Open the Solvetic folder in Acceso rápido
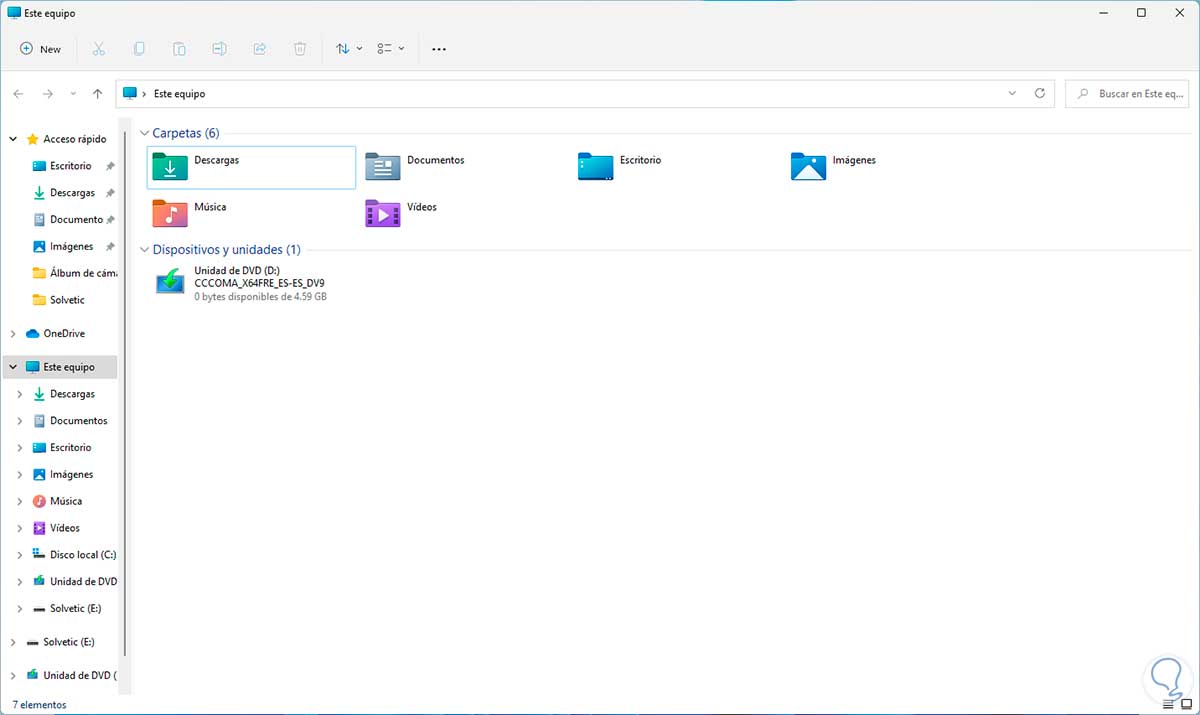 coord(67,300)
